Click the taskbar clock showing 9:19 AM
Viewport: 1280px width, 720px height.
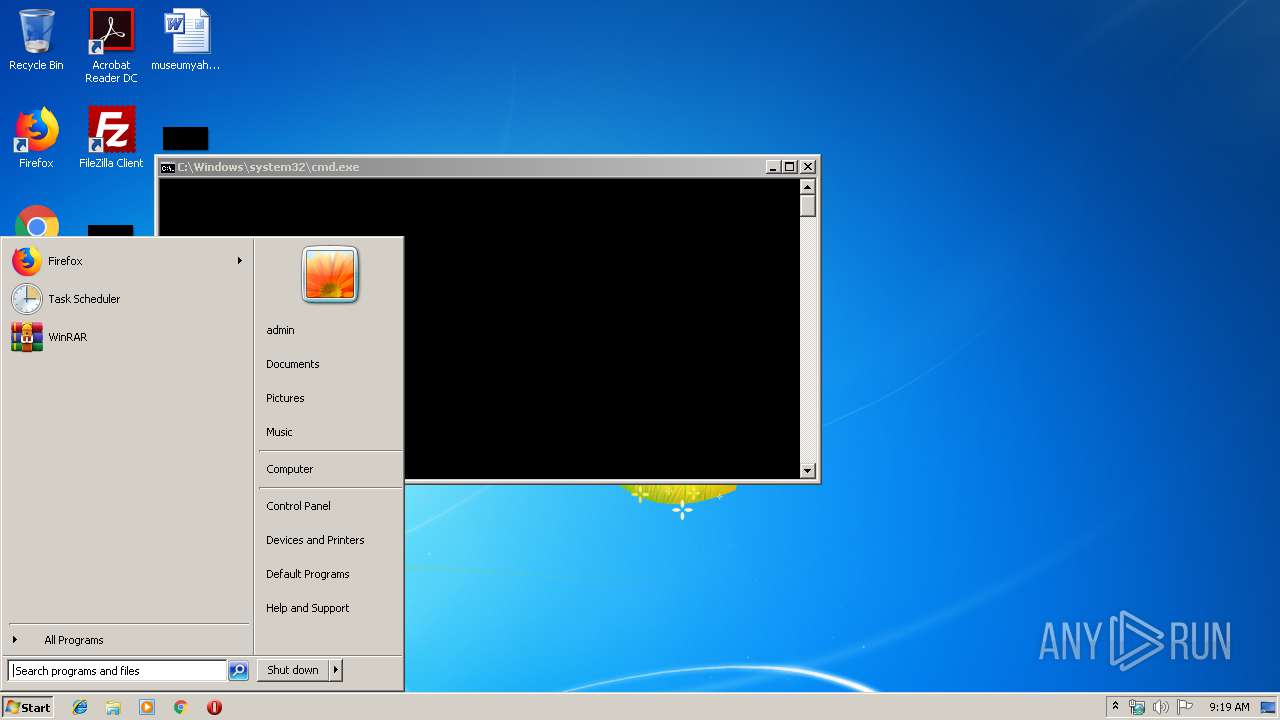coord(1229,707)
